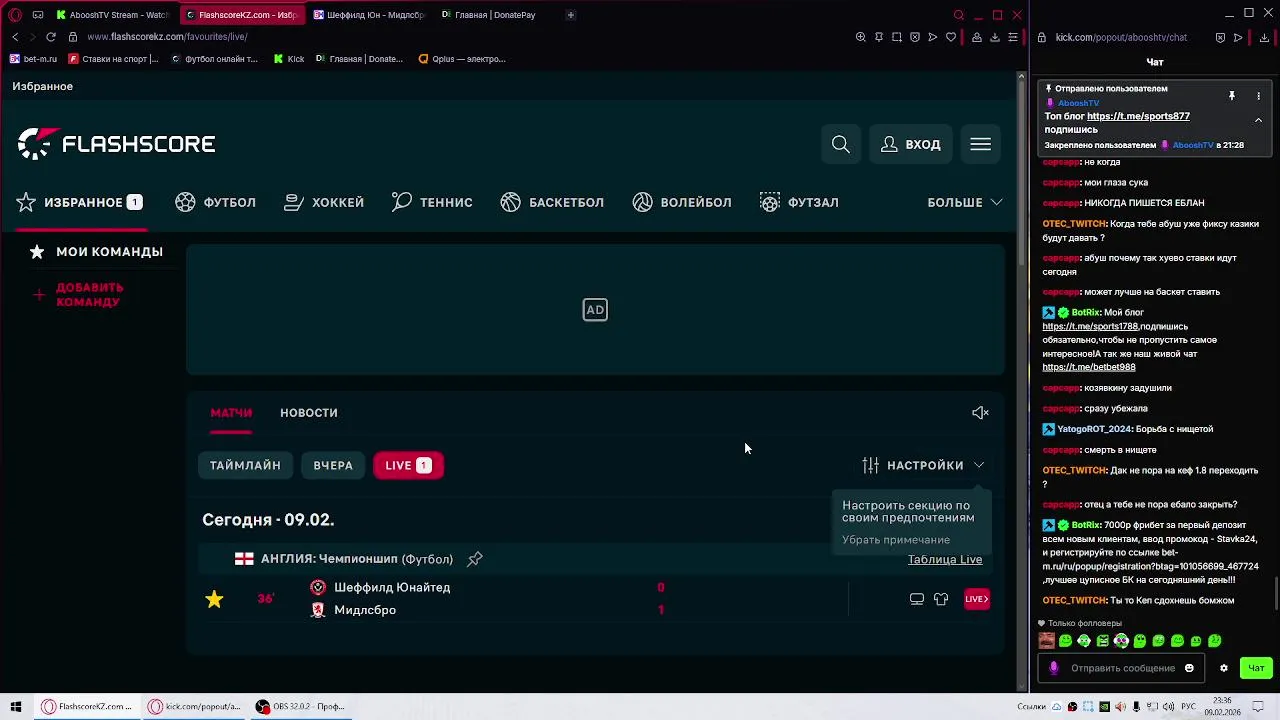
Task: Go to the Футзал section
Action: point(799,202)
